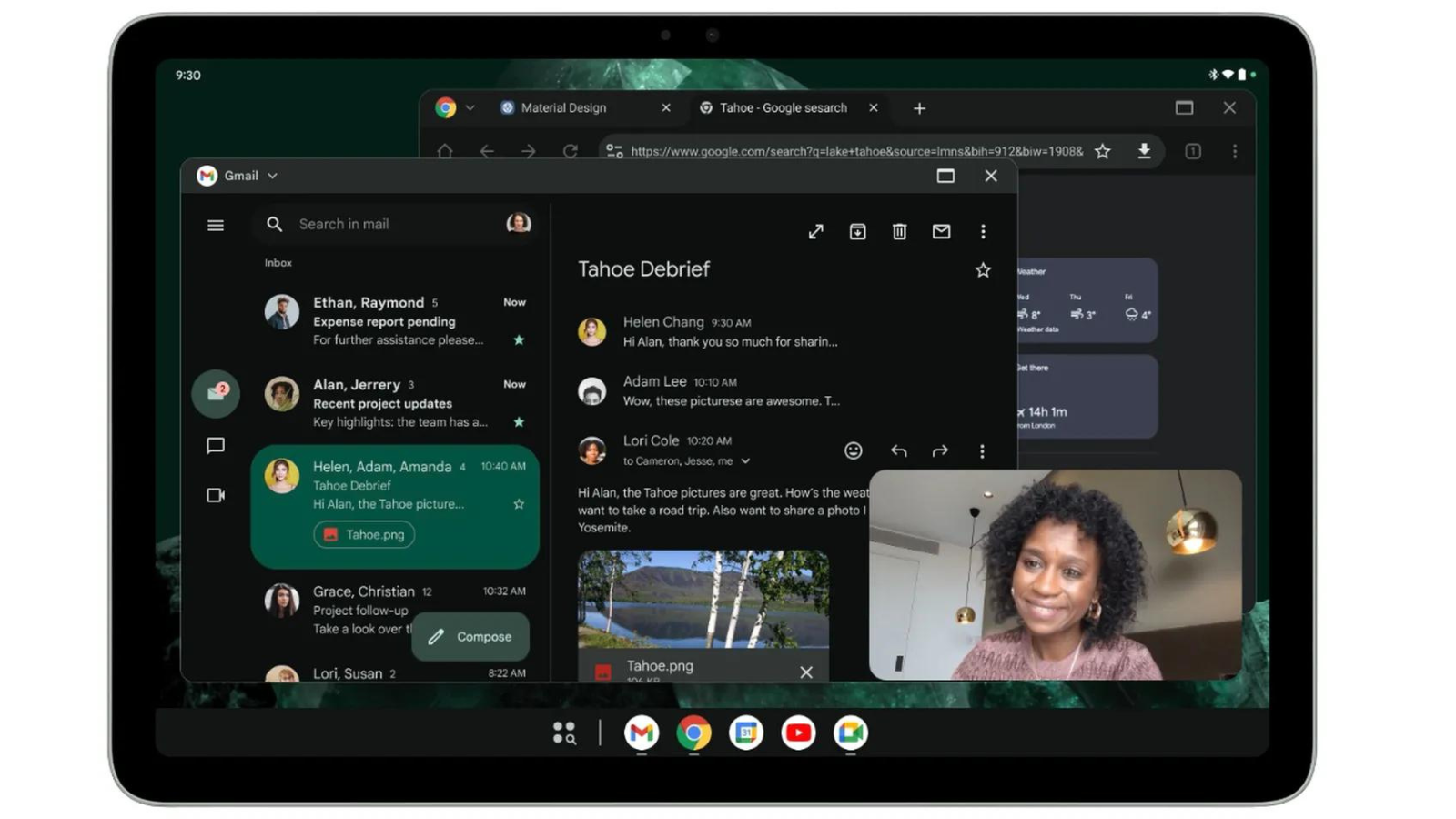Image resolution: width=1456 pixels, height=819 pixels.
Task: Open Google Meet from the taskbar
Action: click(850, 733)
